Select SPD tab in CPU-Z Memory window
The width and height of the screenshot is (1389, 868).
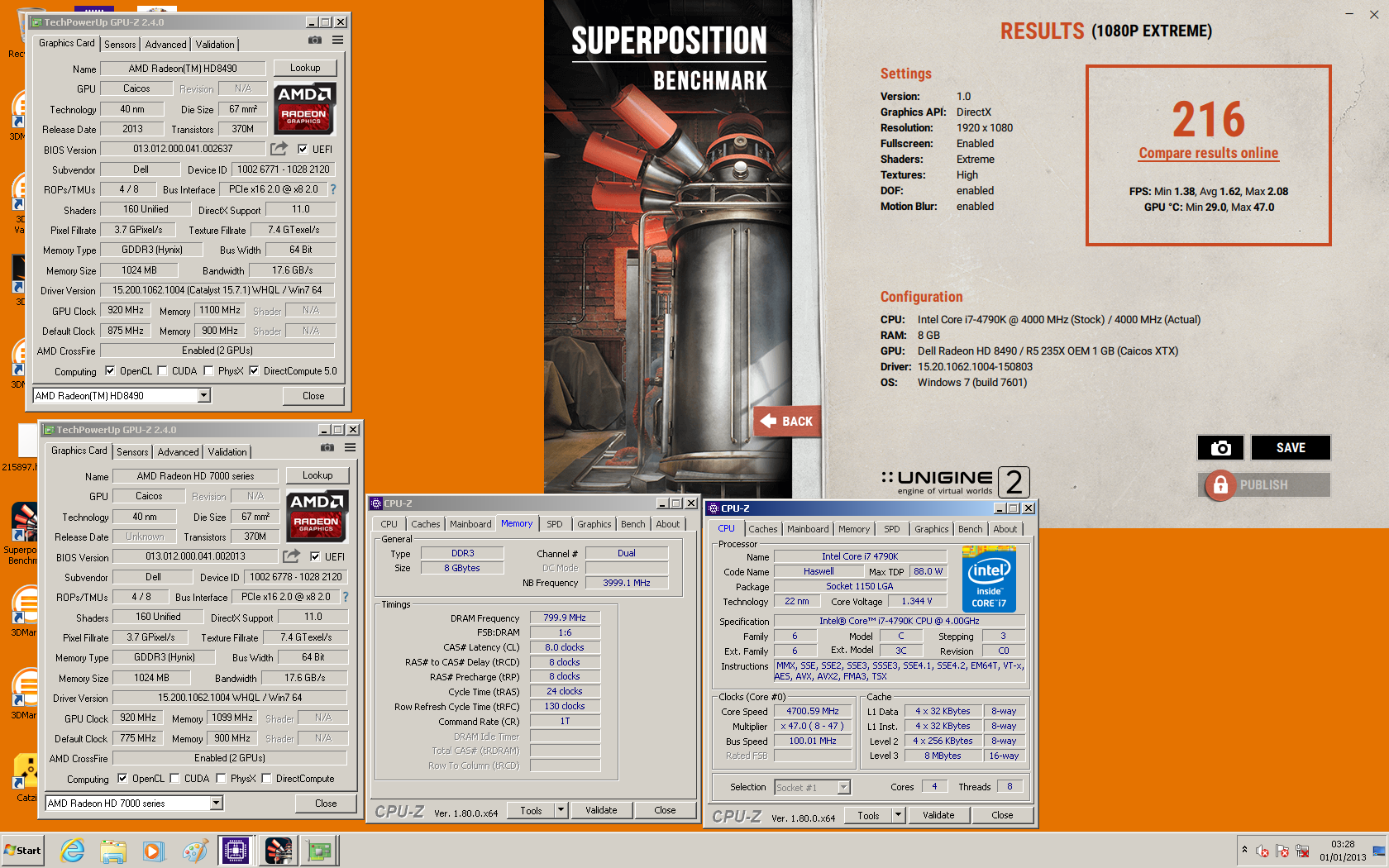click(555, 524)
